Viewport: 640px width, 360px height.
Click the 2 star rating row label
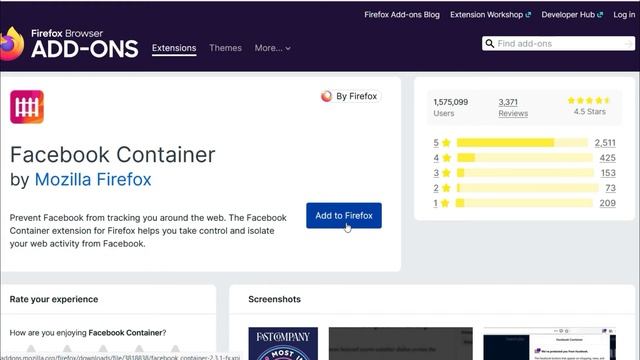pyautogui.click(x=442, y=188)
